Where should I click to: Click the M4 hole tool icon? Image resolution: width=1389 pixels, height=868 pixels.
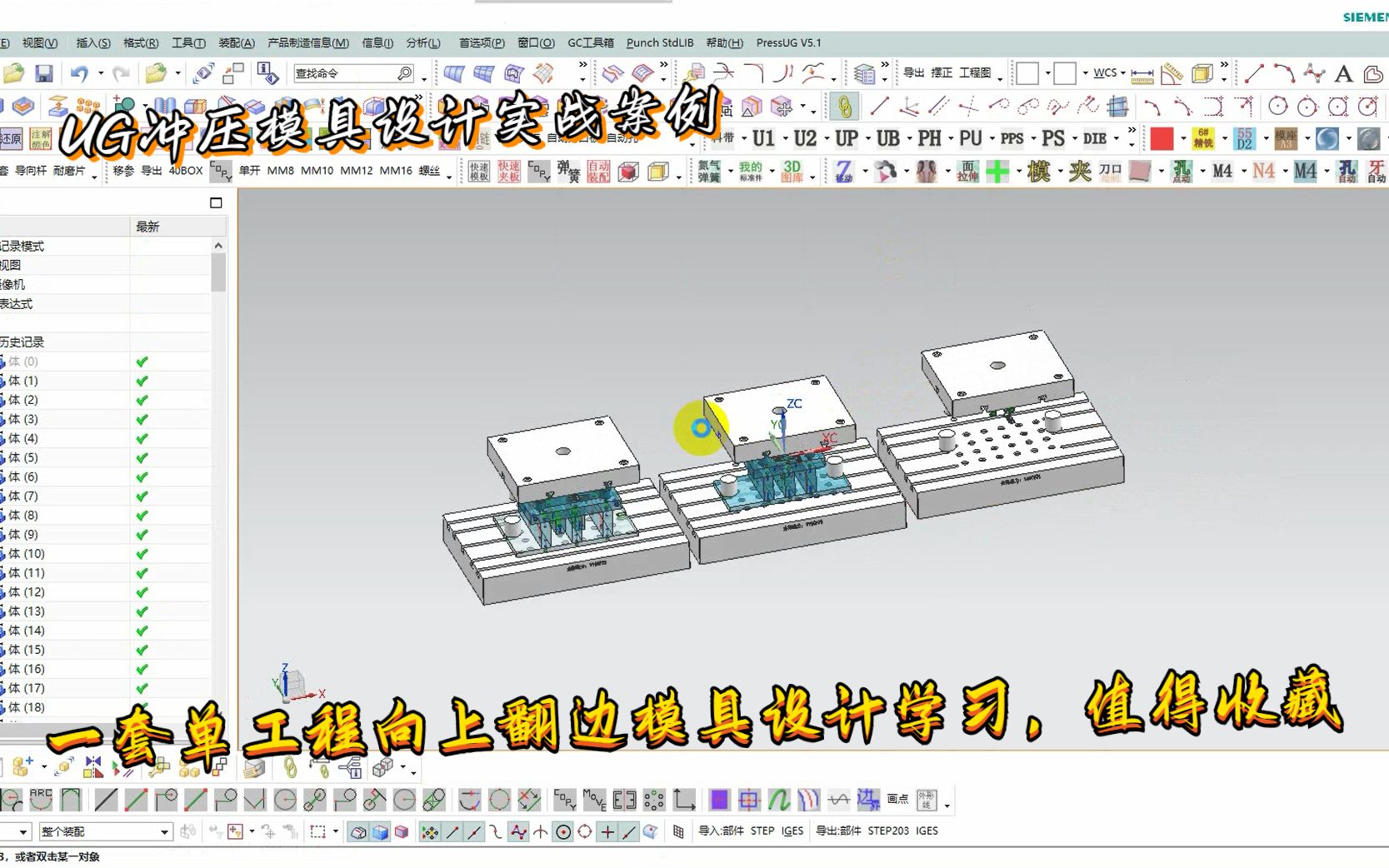point(1222,171)
